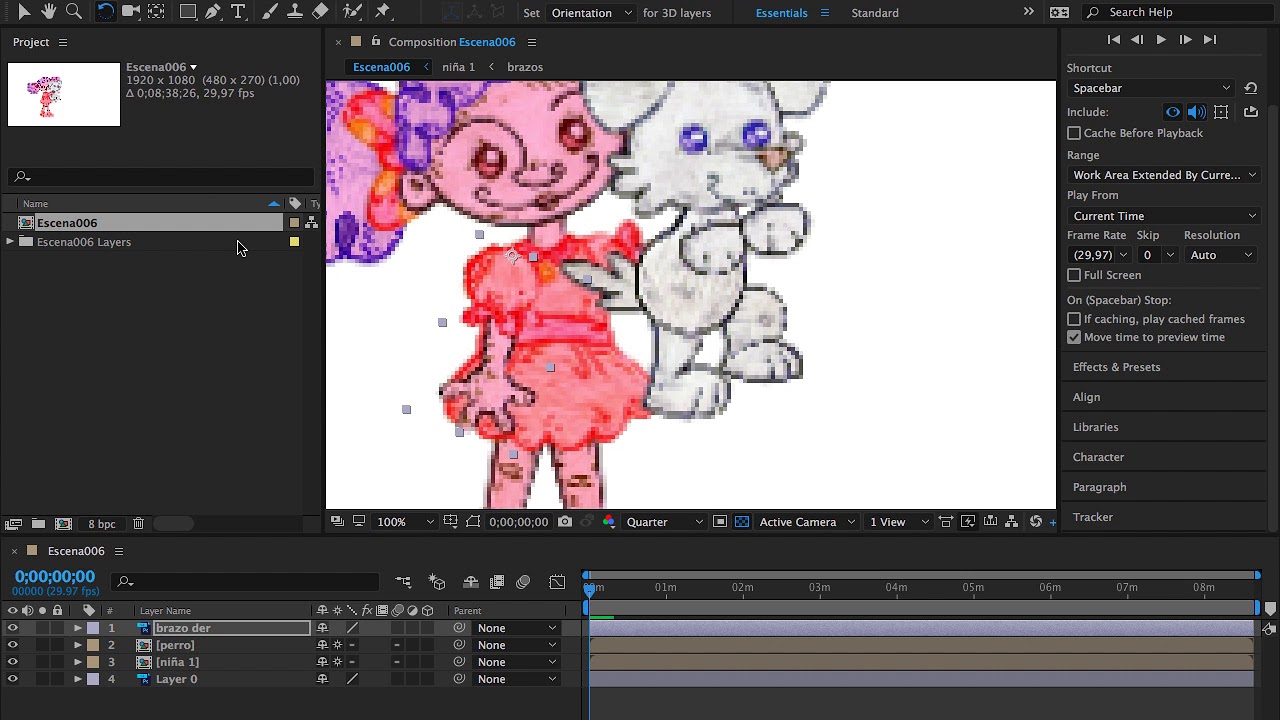This screenshot has width=1280, height=720.
Task: Click the region of interest icon
Action: 720,522
